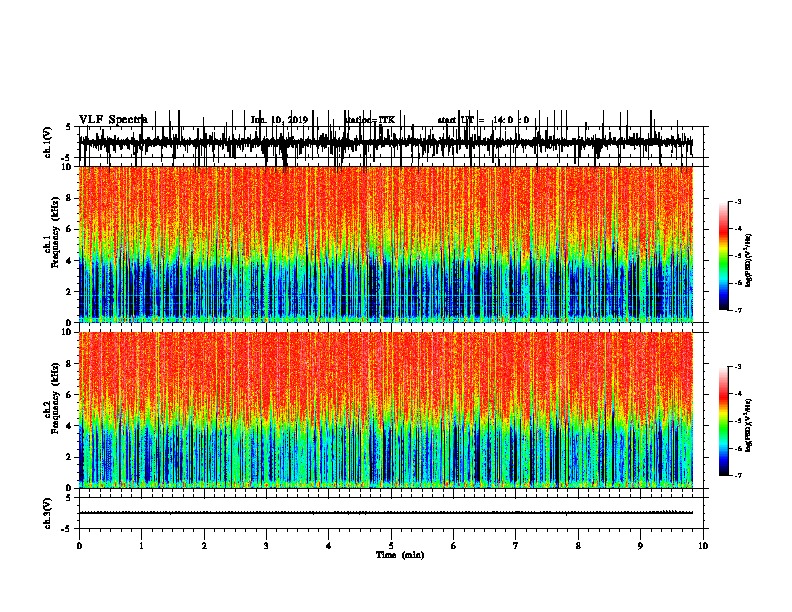Click time-axis tick label "1"
This screenshot has height=612, width=792.
(x=141, y=546)
